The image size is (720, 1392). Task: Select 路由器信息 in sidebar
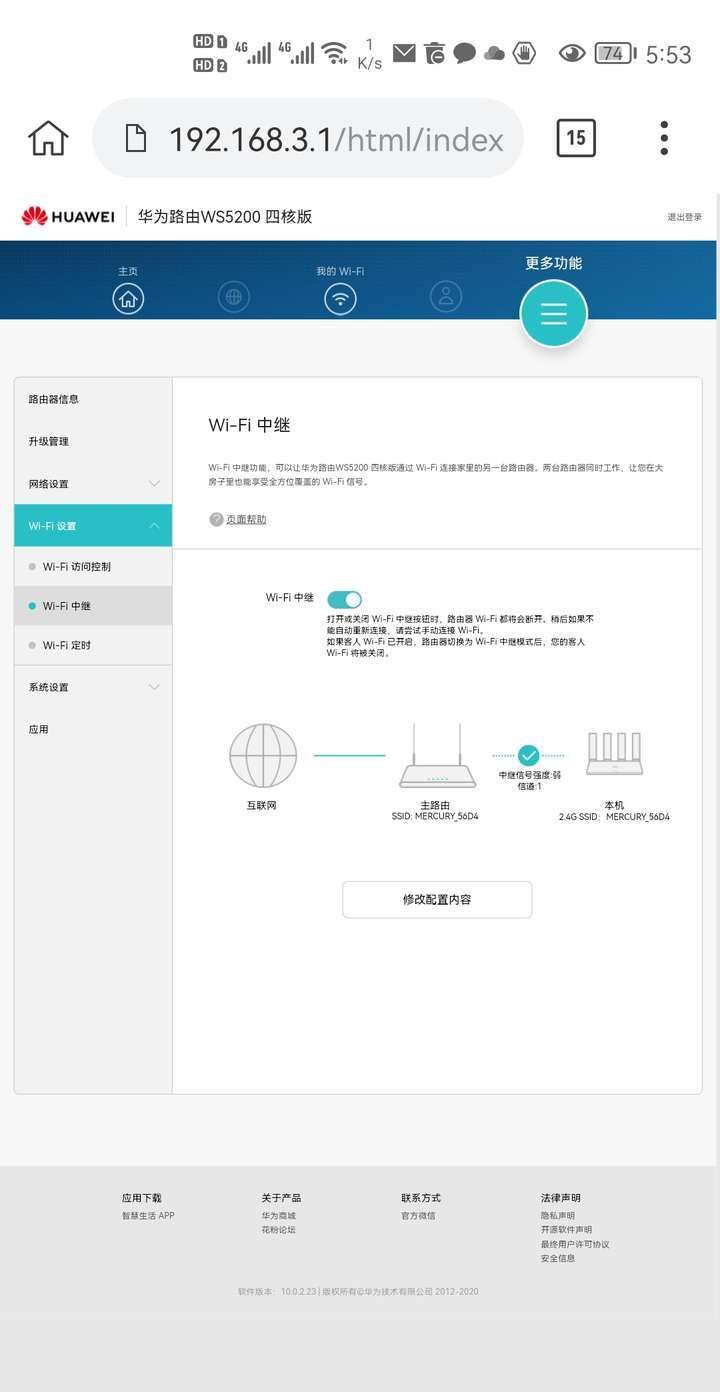[x=93, y=399]
